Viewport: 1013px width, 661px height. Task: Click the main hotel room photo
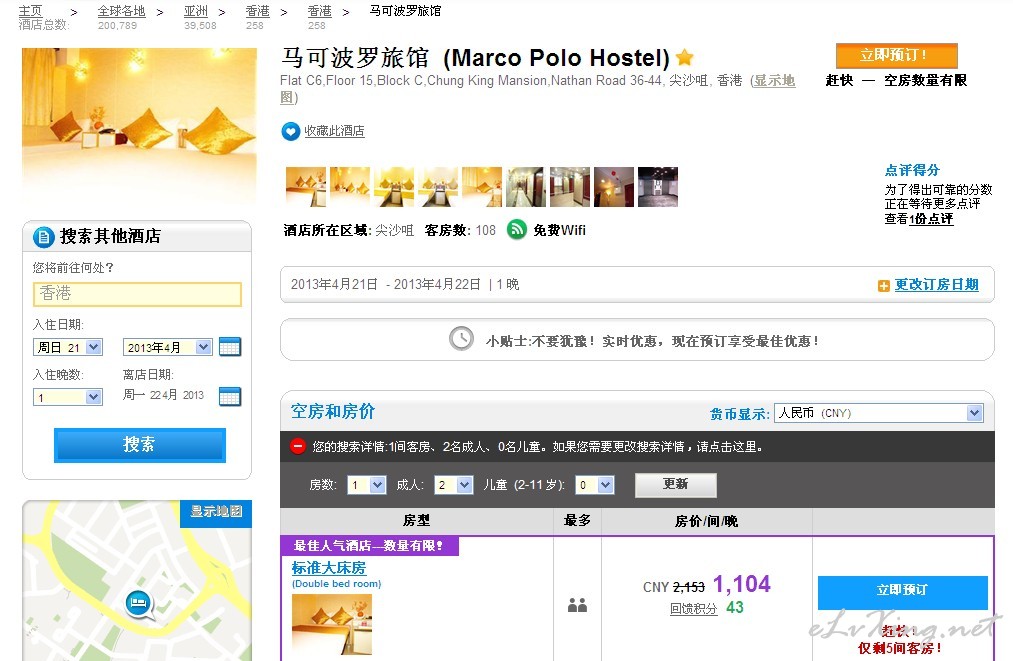click(139, 126)
